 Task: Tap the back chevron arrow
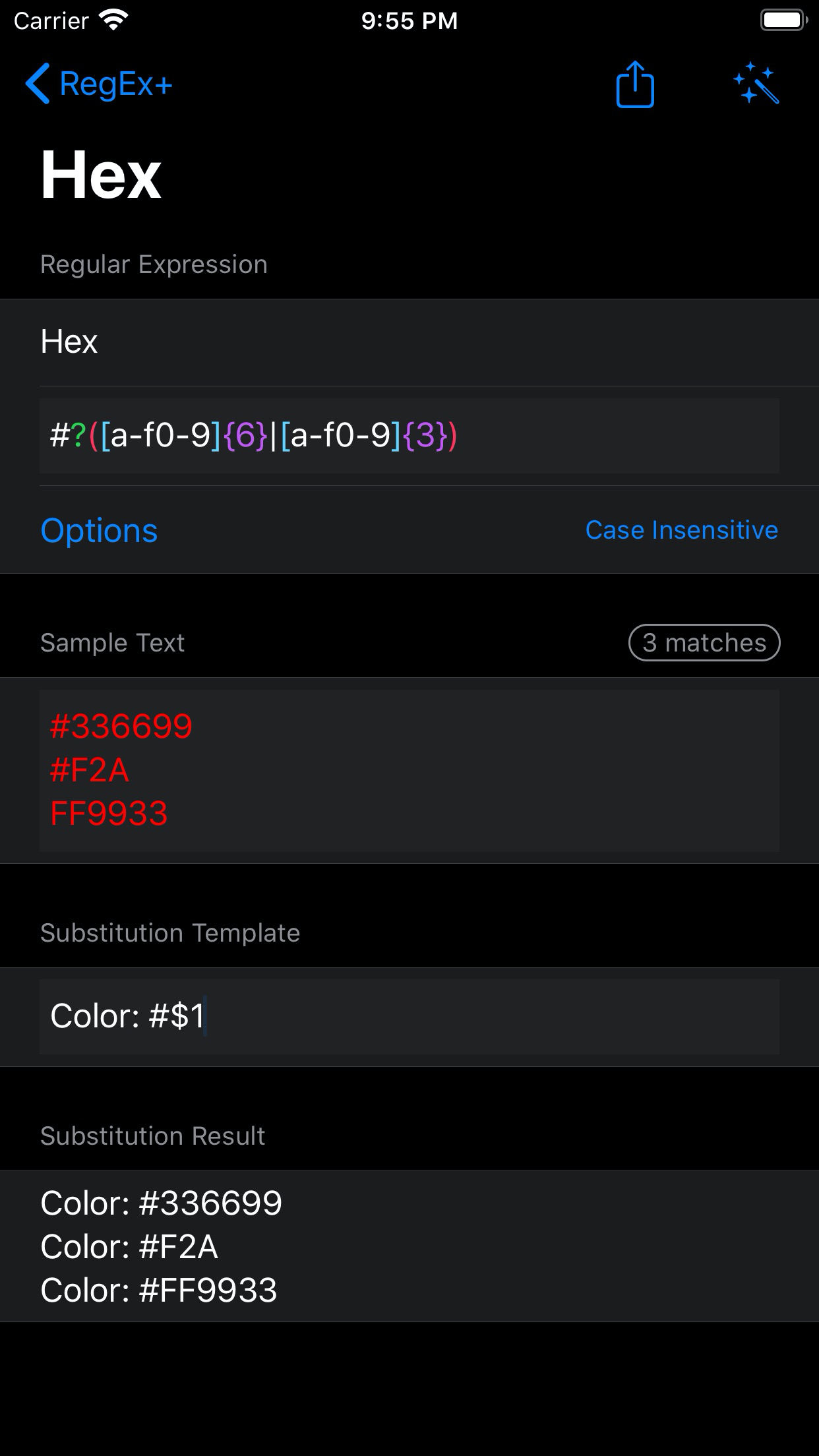(x=38, y=84)
